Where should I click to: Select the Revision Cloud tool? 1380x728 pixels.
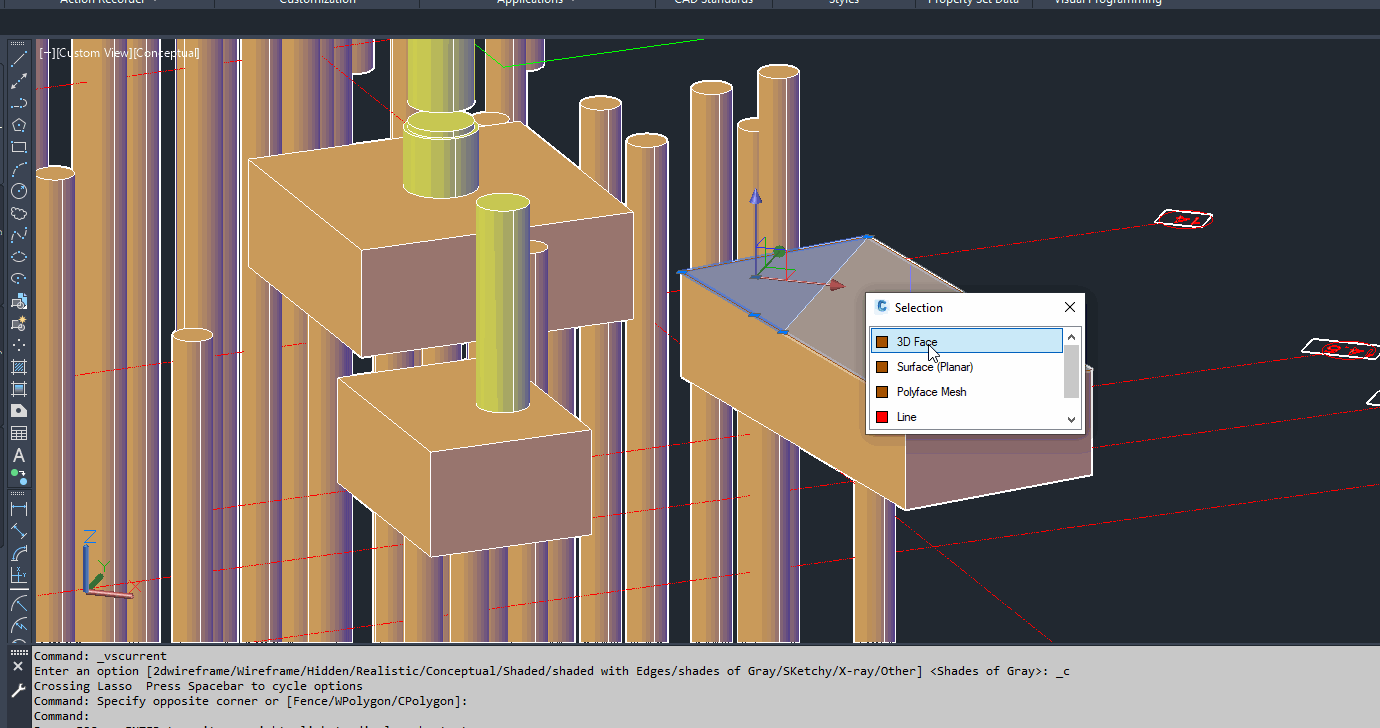click(18, 213)
